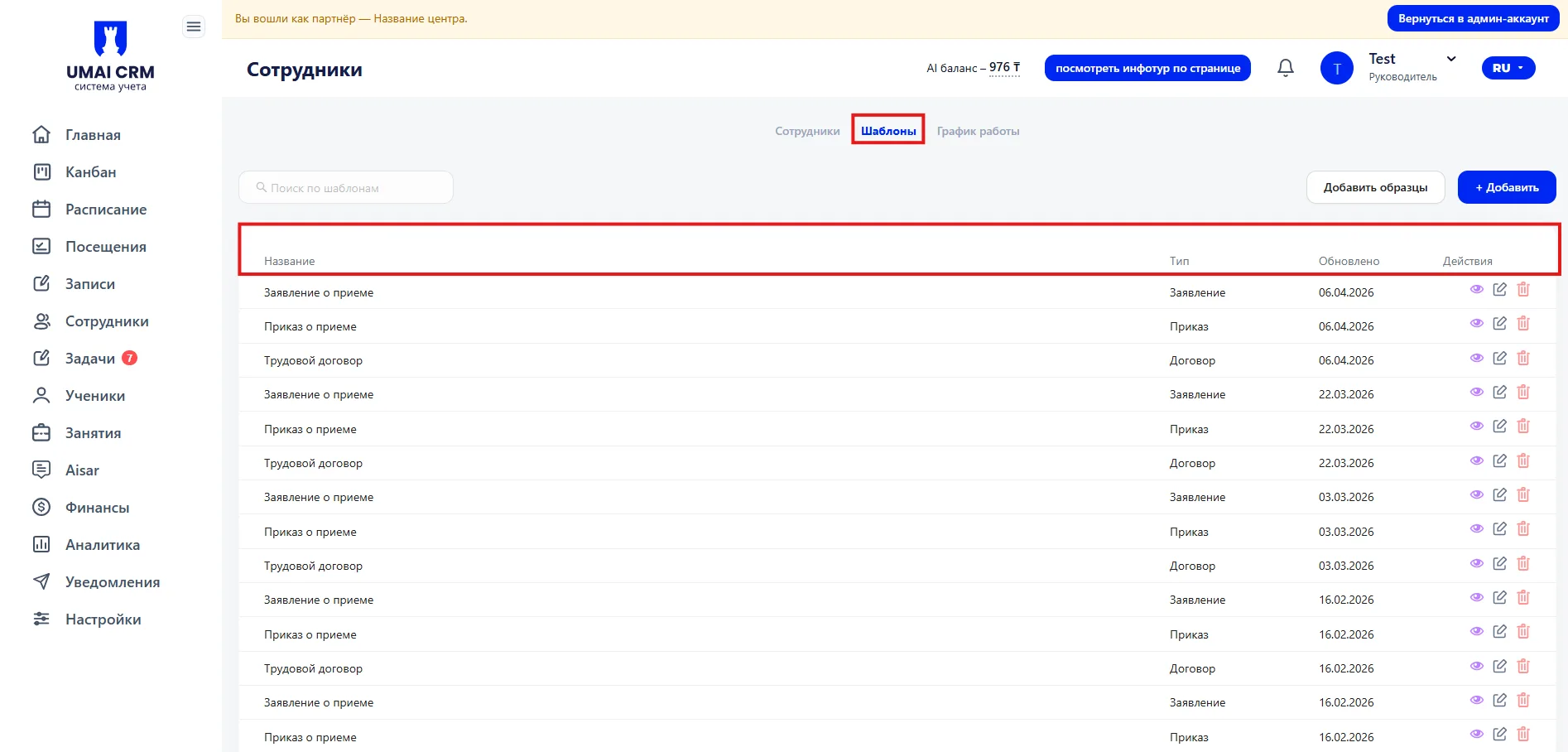Collapse the sidebar with the hamburger icon
Screen dimensions: 1568x752
(194, 27)
